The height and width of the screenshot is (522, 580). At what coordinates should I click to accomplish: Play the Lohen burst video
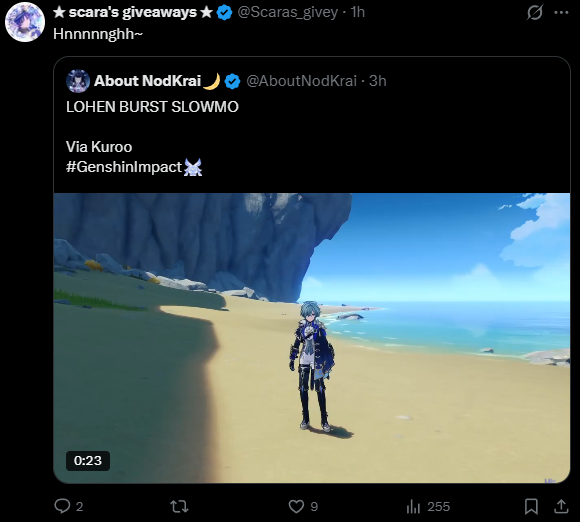[312, 338]
